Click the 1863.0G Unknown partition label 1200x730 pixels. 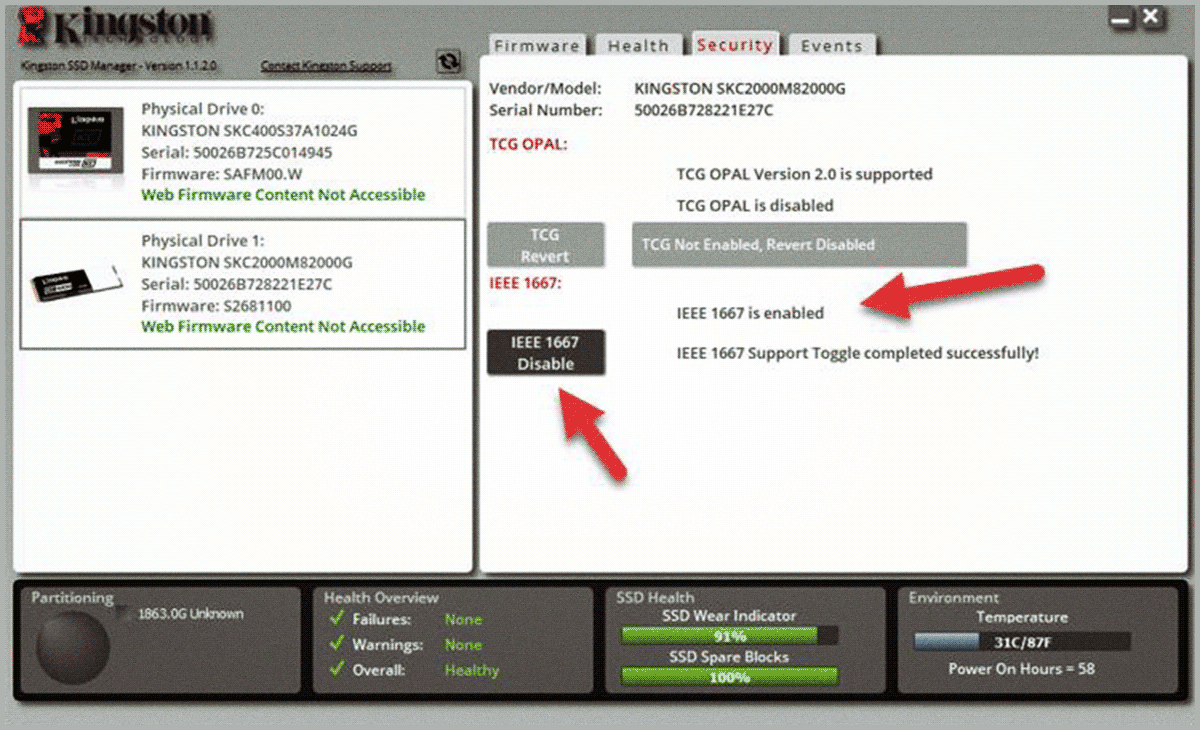191,613
